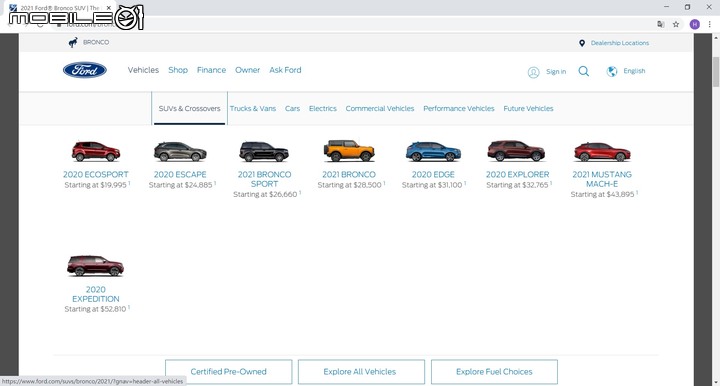This screenshot has width=720, height=386.
Task: Close the Ford Bronco browser tab
Action: click(x=109, y=8)
